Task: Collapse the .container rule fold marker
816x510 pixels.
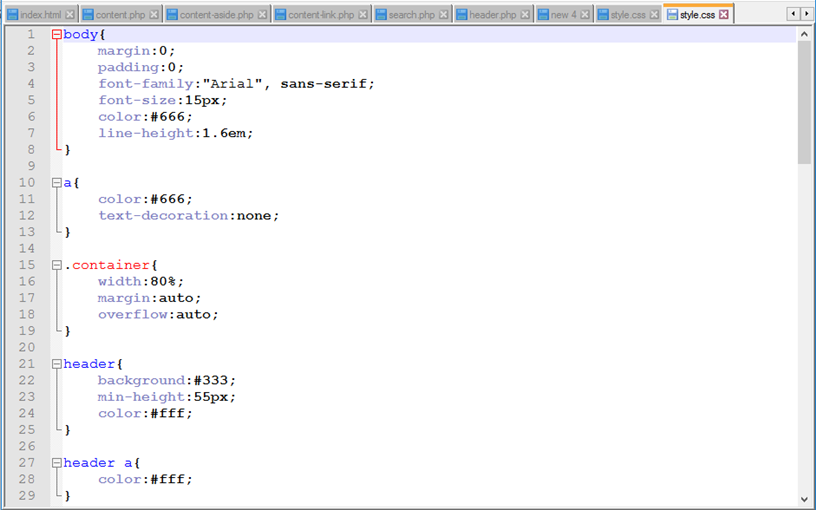Action: pyautogui.click(x=57, y=265)
